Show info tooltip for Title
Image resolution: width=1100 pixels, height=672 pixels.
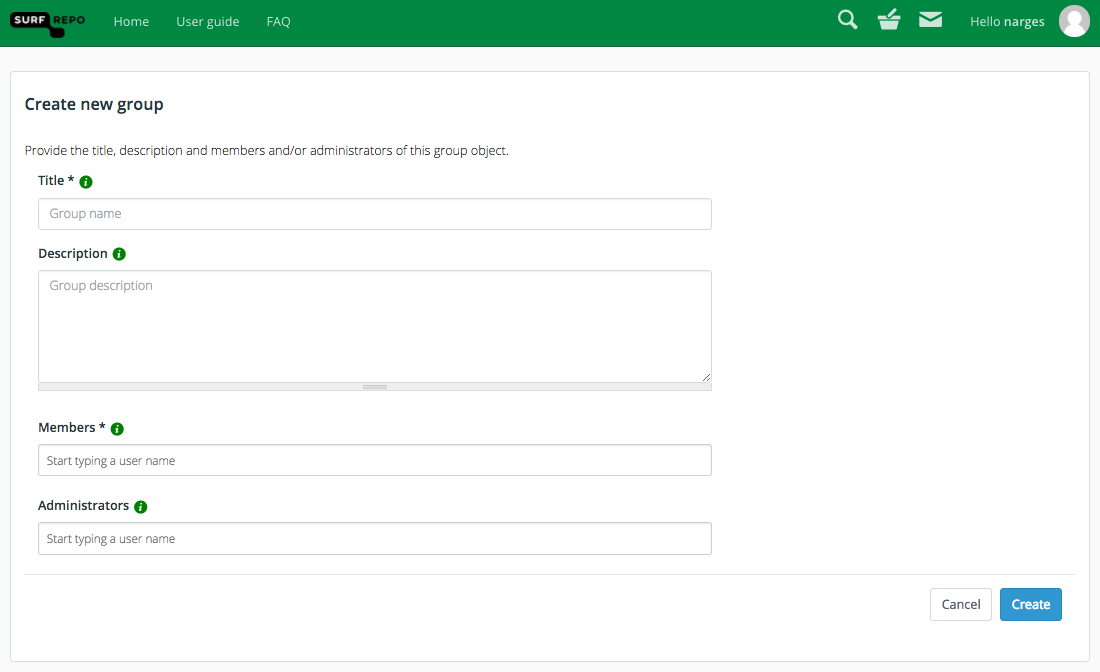coord(86,182)
